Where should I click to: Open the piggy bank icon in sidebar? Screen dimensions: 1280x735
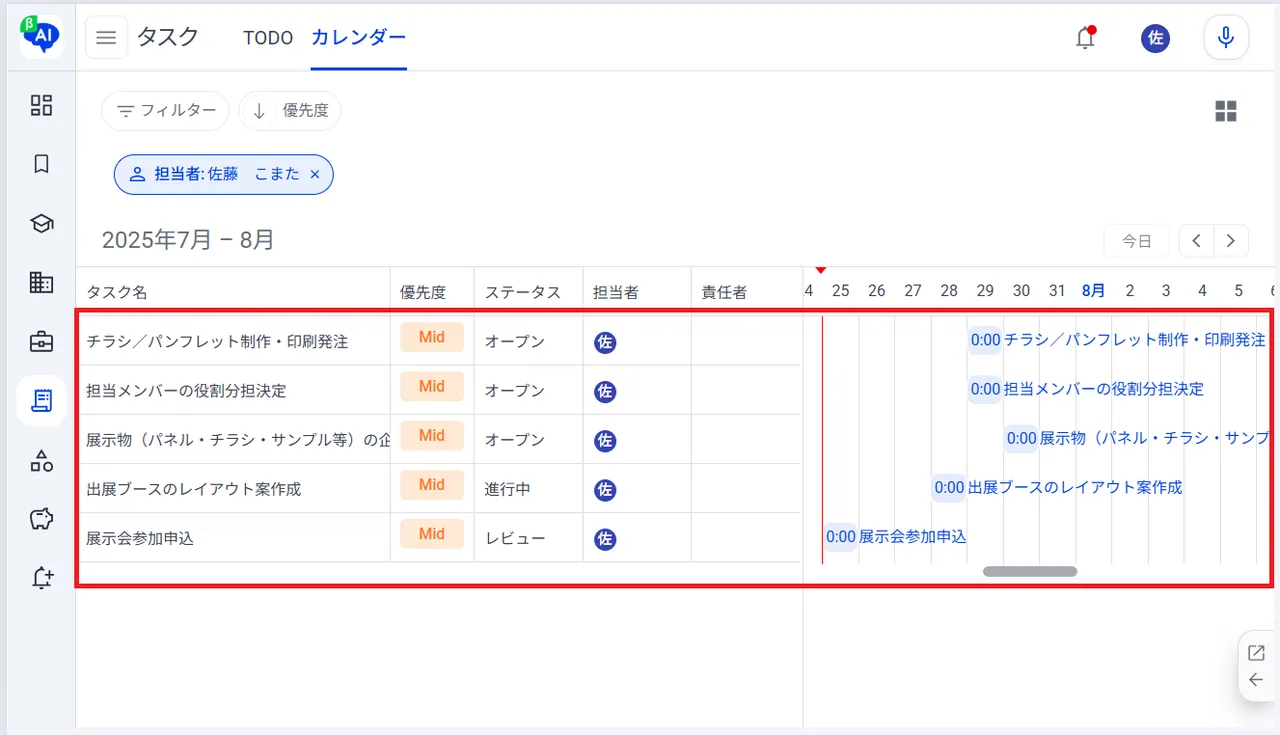pyautogui.click(x=41, y=519)
